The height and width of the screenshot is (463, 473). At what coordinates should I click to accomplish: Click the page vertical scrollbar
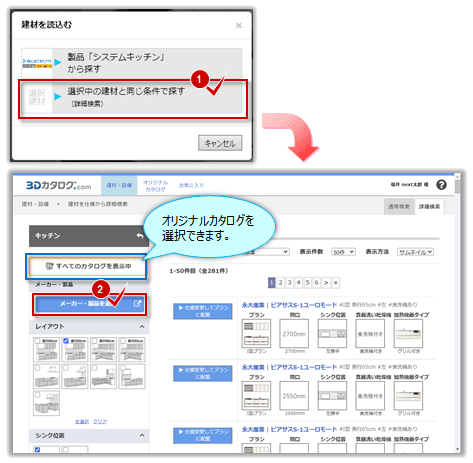(457, 313)
